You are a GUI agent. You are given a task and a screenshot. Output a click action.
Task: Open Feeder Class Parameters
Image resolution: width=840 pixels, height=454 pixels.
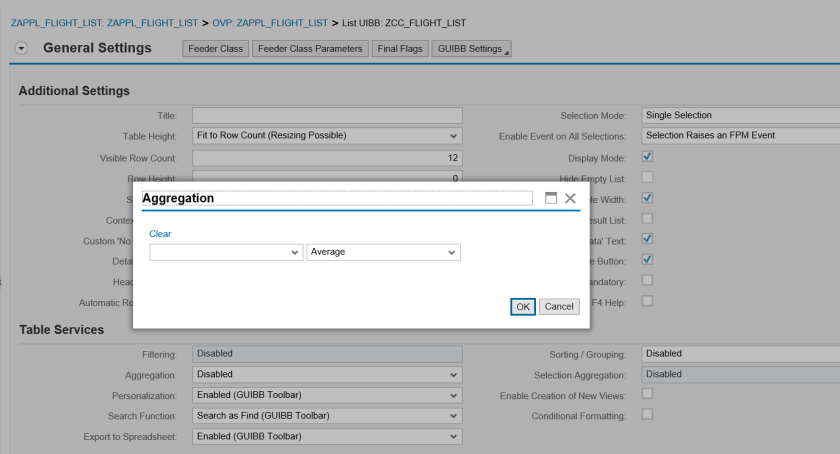coord(309,49)
